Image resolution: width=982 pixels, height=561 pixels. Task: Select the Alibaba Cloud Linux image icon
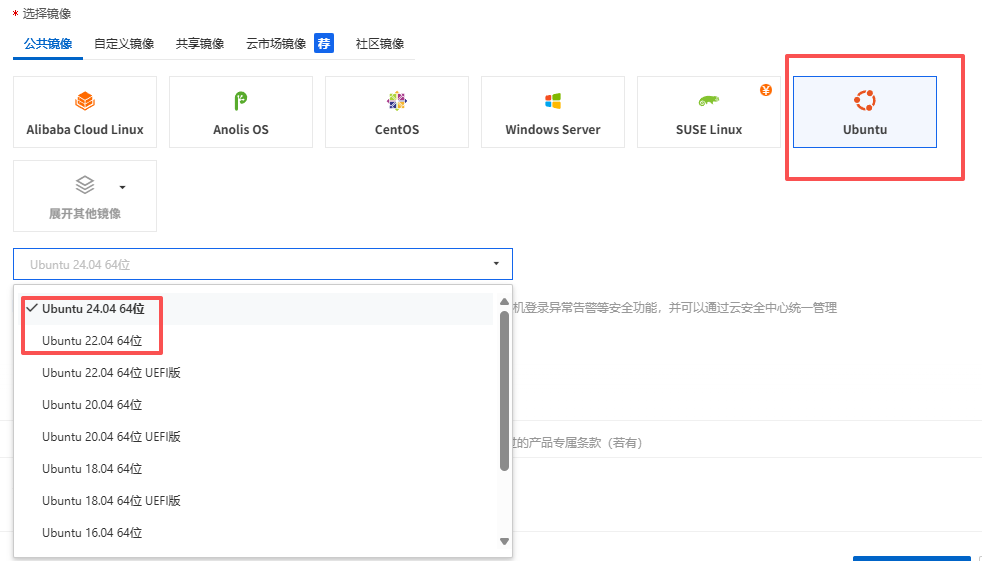(85, 101)
